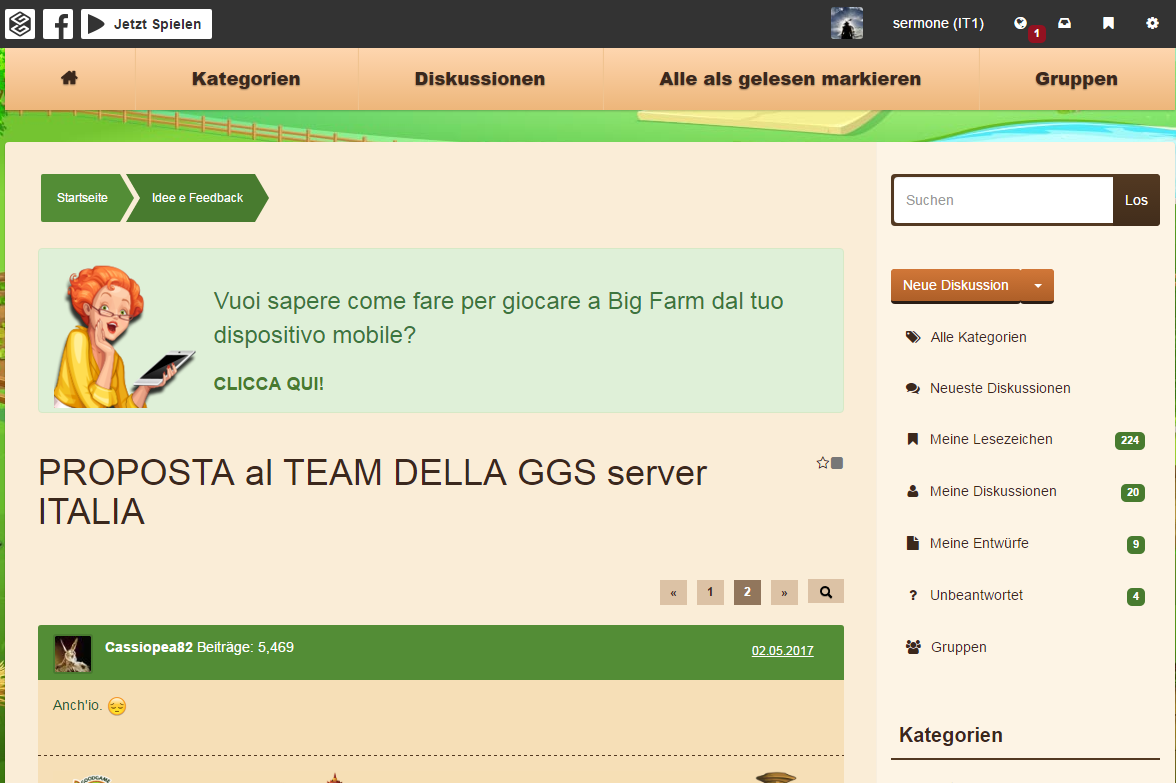Click the Goodgame Studios logo icon
The height and width of the screenshot is (783, 1176).
pos(20,24)
